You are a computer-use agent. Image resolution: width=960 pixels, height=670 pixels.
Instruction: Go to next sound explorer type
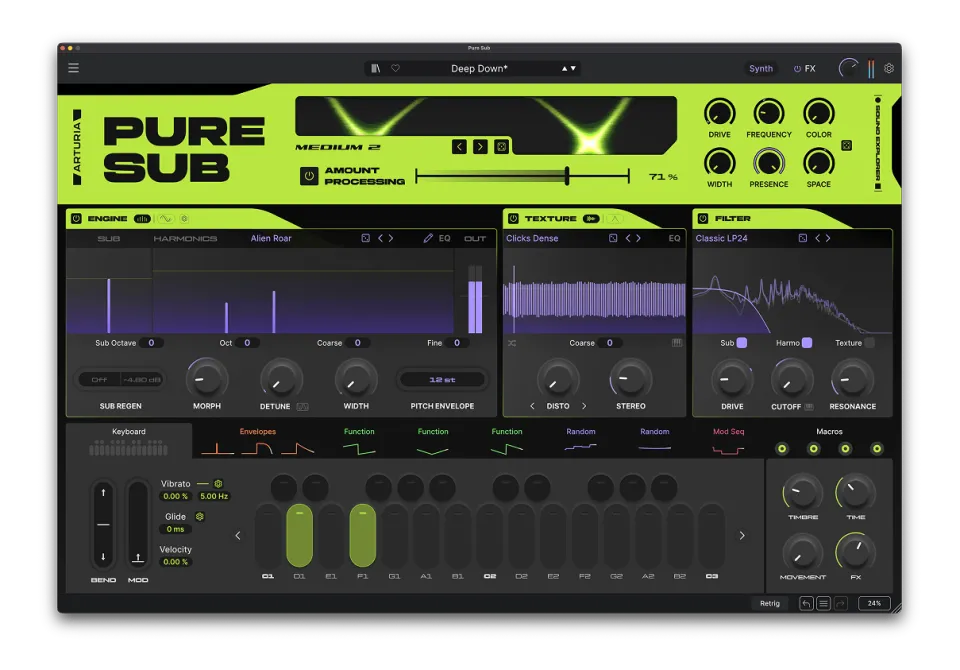(x=481, y=146)
